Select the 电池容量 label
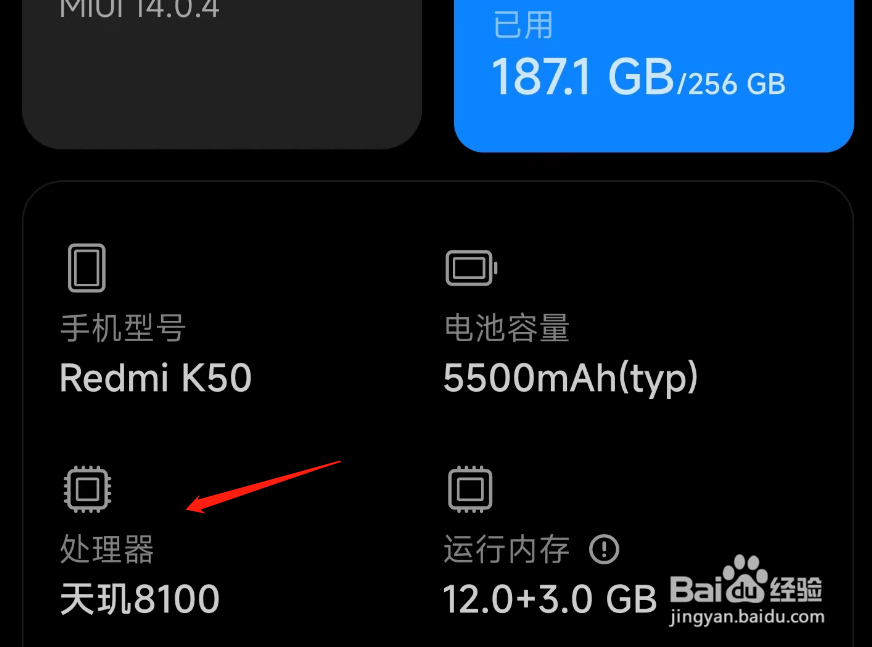The width and height of the screenshot is (872, 647). pyautogui.click(x=507, y=328)
